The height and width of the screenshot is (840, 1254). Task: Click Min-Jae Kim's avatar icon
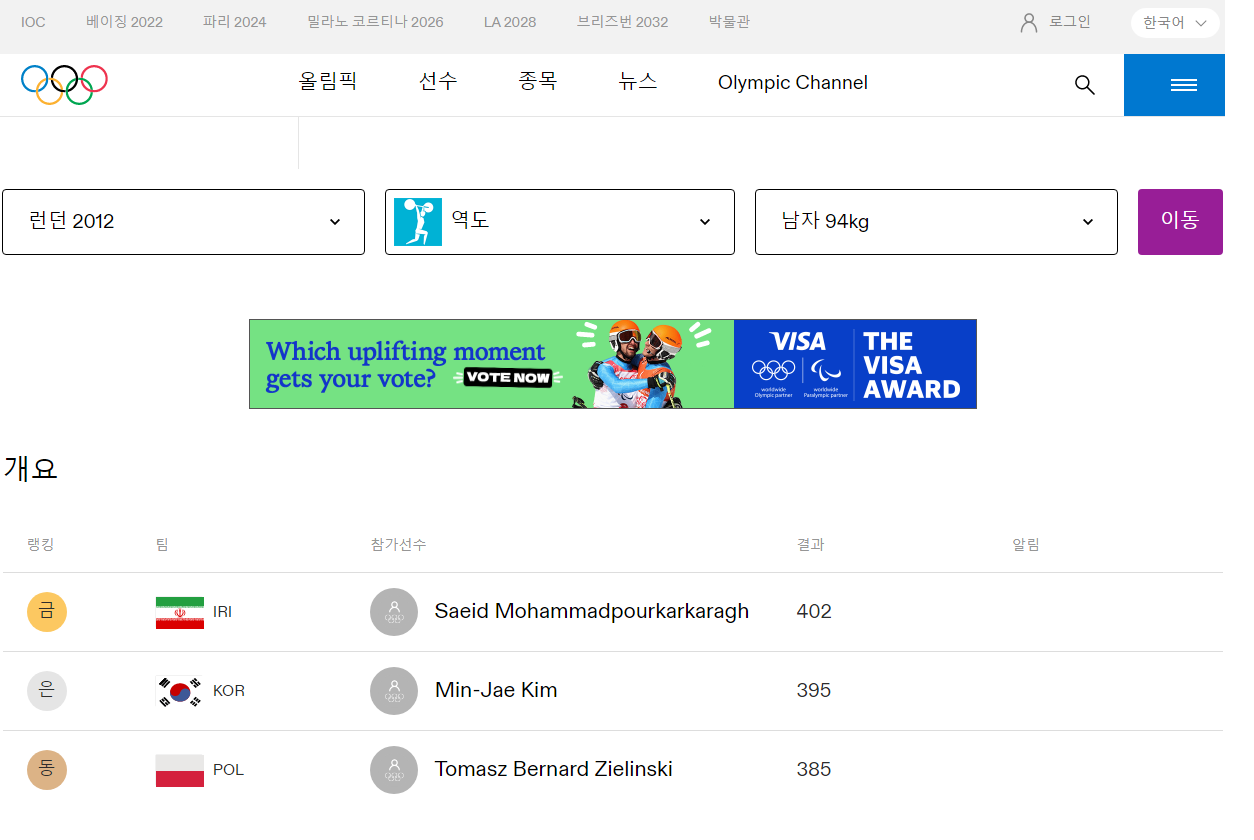click(x=394, y=691)
